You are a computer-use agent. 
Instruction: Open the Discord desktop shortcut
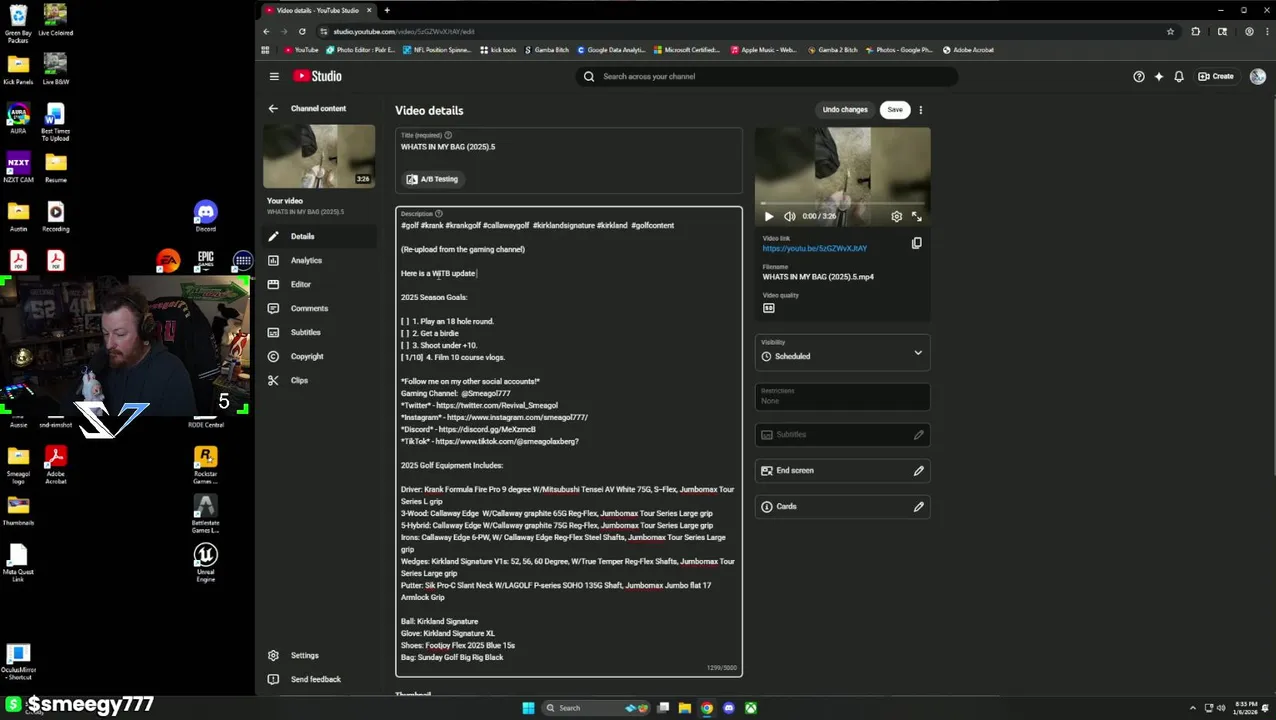205,216
